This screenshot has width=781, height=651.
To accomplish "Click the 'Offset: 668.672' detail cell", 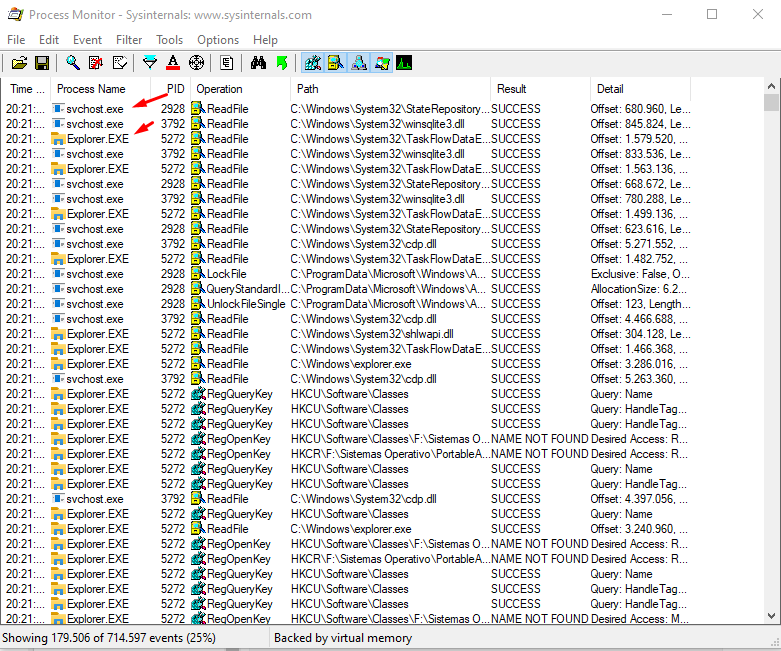I will pyautogui.click(x=640, y=184).
